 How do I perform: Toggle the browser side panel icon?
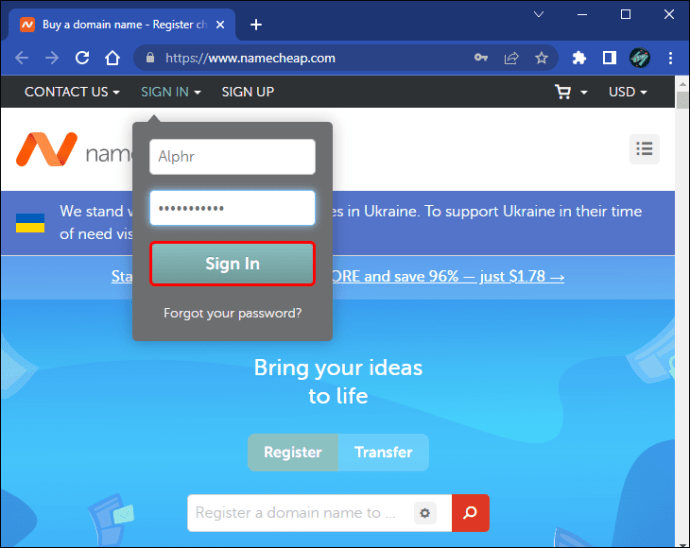[x=609, y=58]
